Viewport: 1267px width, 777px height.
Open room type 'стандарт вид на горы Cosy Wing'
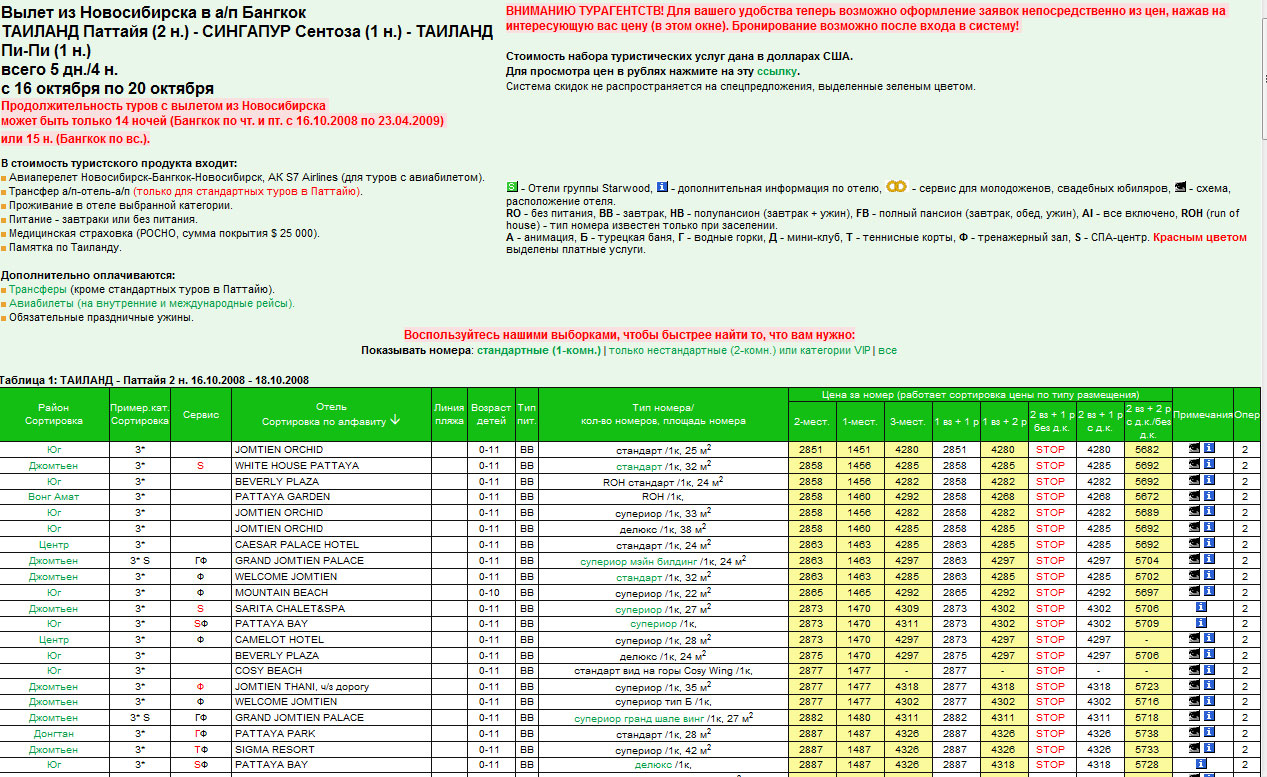point(658,671)
